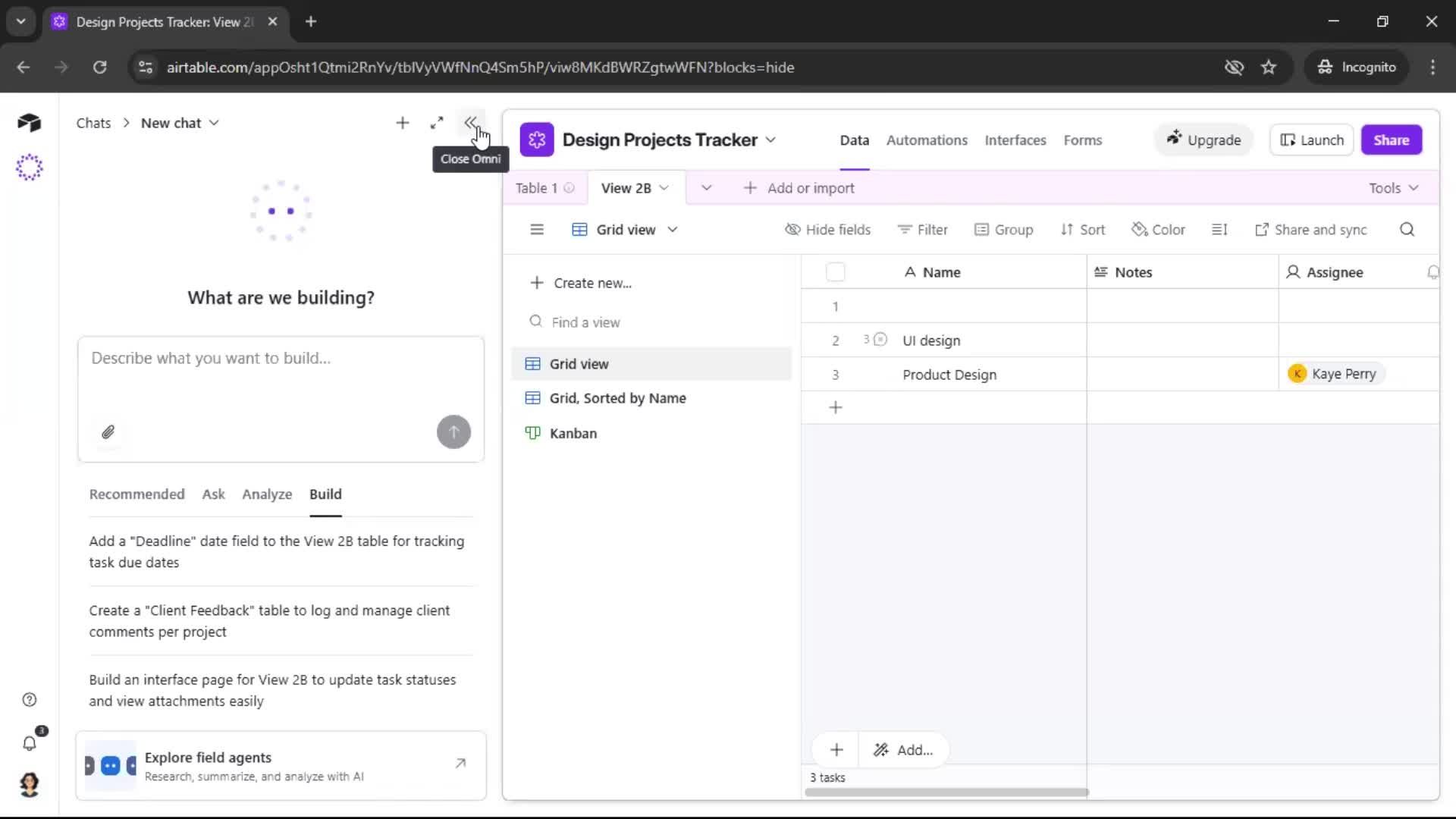
Task: Click Add or import table
Action: pos(799,188)
